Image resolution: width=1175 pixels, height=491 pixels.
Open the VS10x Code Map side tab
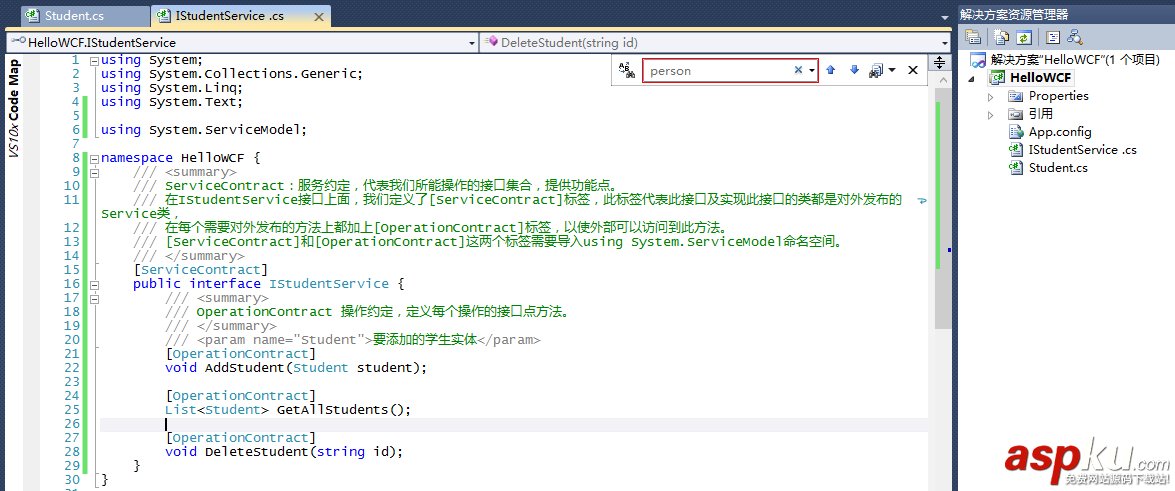[13, 108]
